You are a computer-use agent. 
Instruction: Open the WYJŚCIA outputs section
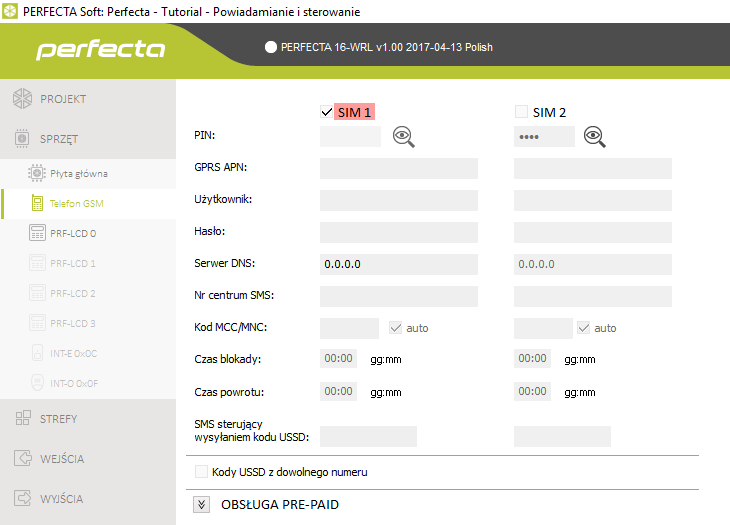[x=62, y=499]
